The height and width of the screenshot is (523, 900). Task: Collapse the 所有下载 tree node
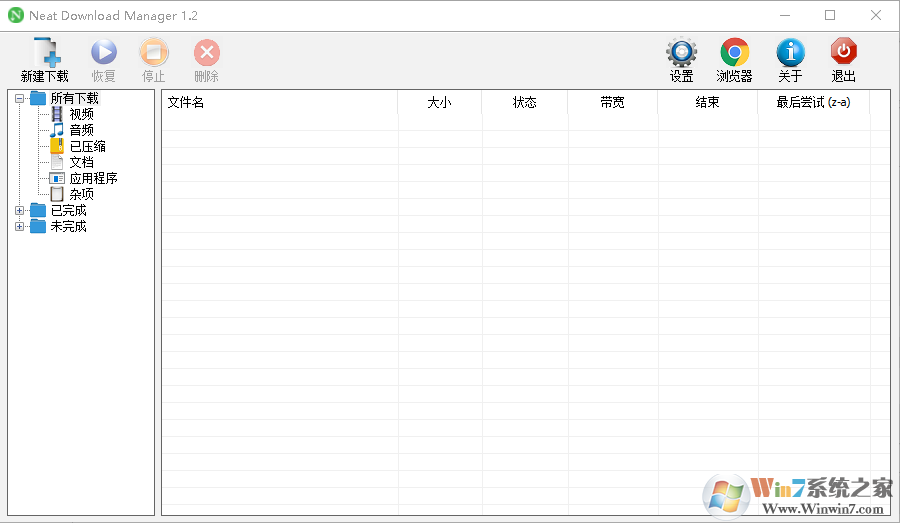click(x=19, y=98)
